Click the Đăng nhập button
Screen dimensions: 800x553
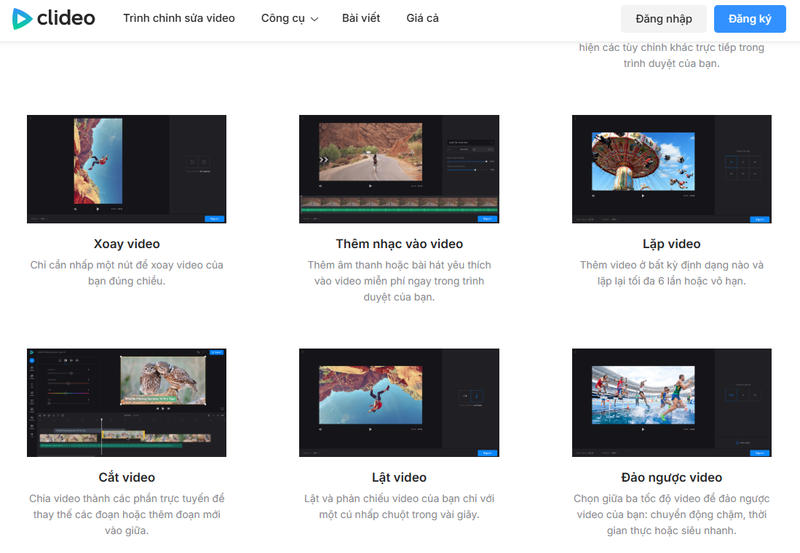663,19
